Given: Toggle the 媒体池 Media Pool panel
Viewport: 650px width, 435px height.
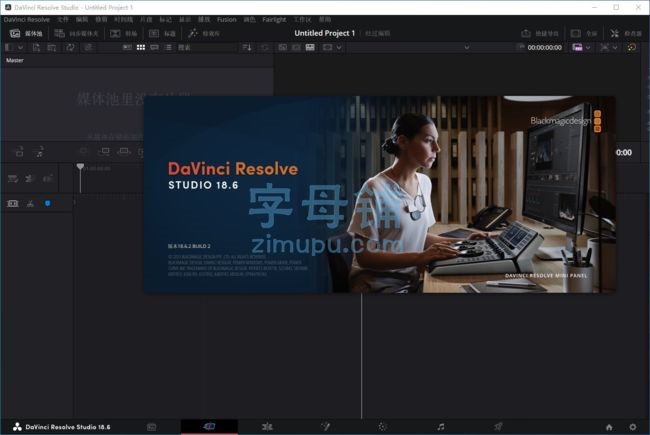Looking at the screenshot, I should pos(26,33).
